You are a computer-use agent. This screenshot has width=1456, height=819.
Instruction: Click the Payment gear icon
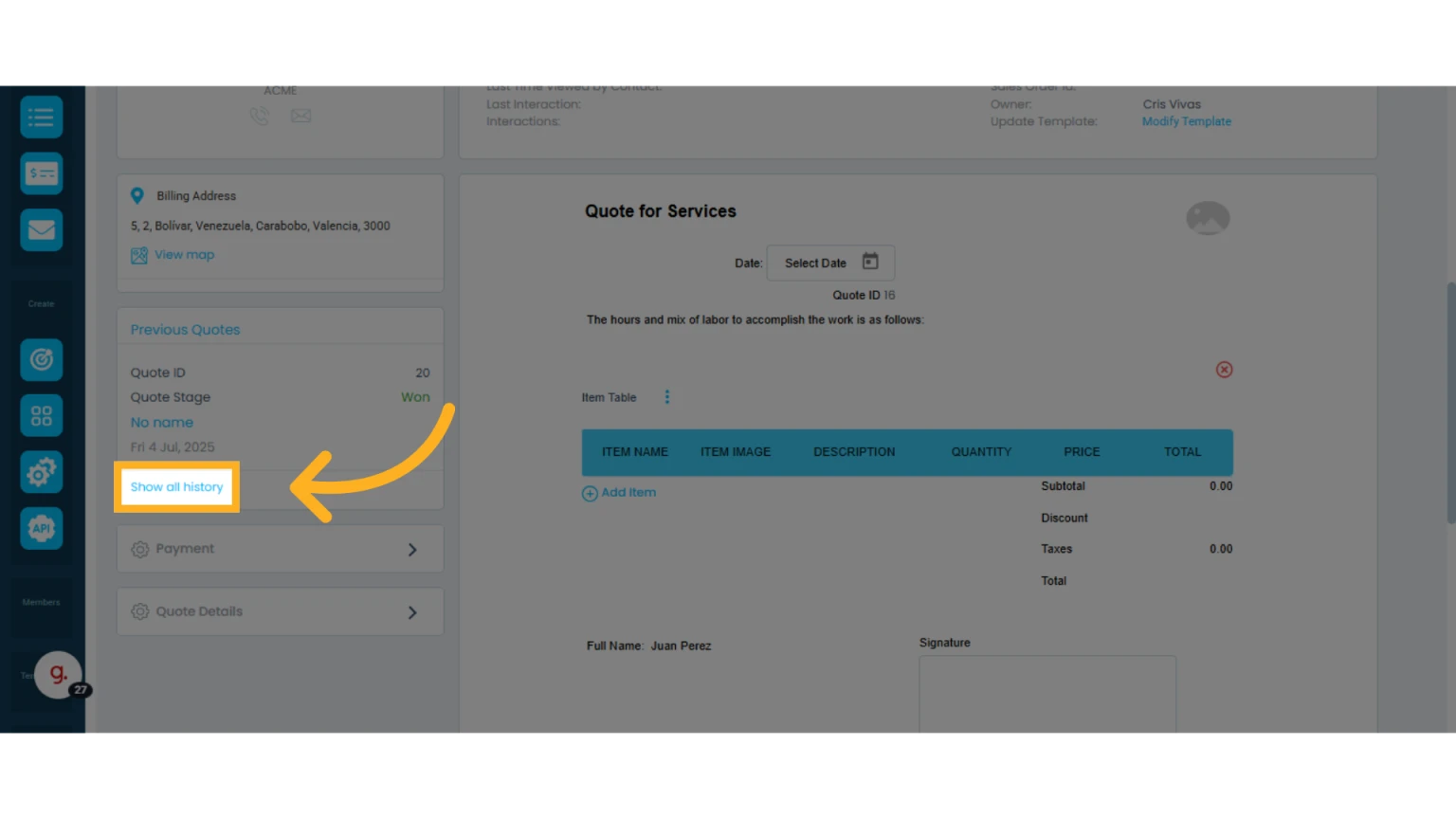(140, 550)
